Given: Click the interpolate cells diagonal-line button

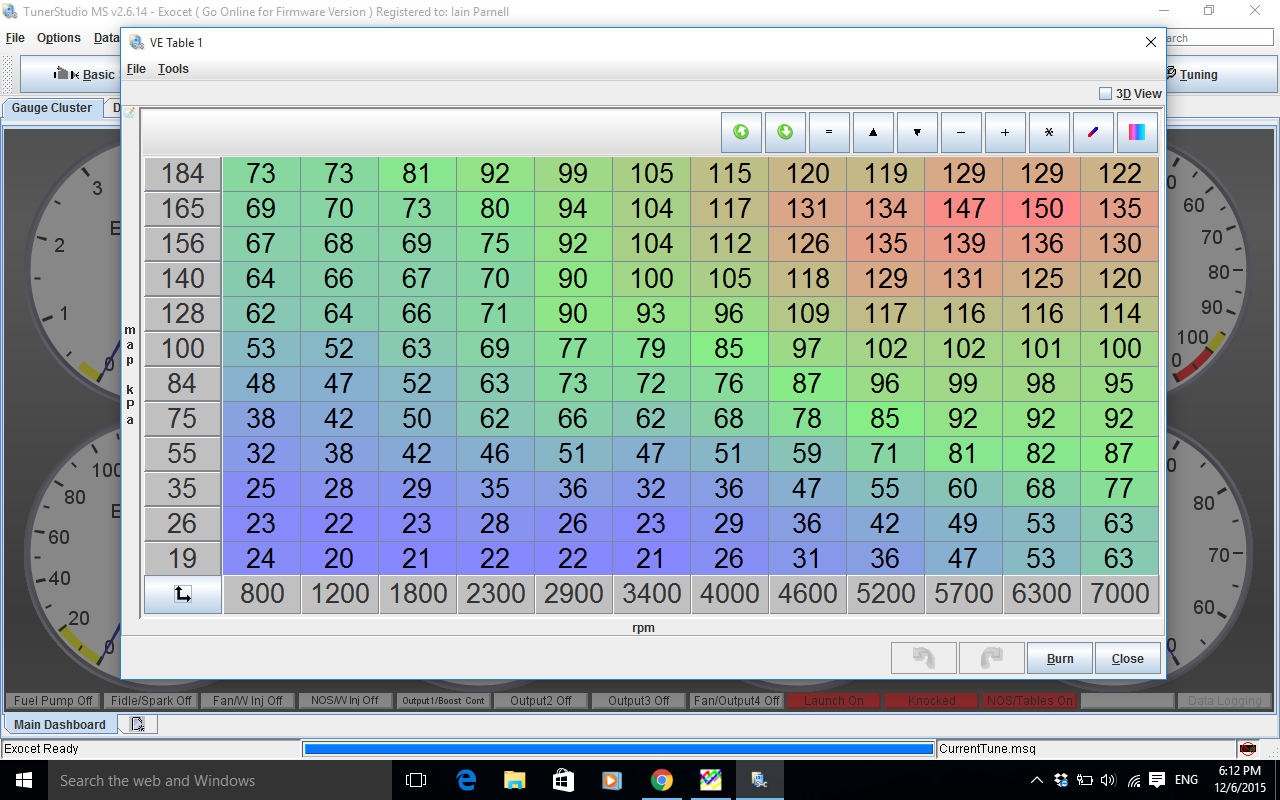Looking at the screenshot, I should point(1093,132).
